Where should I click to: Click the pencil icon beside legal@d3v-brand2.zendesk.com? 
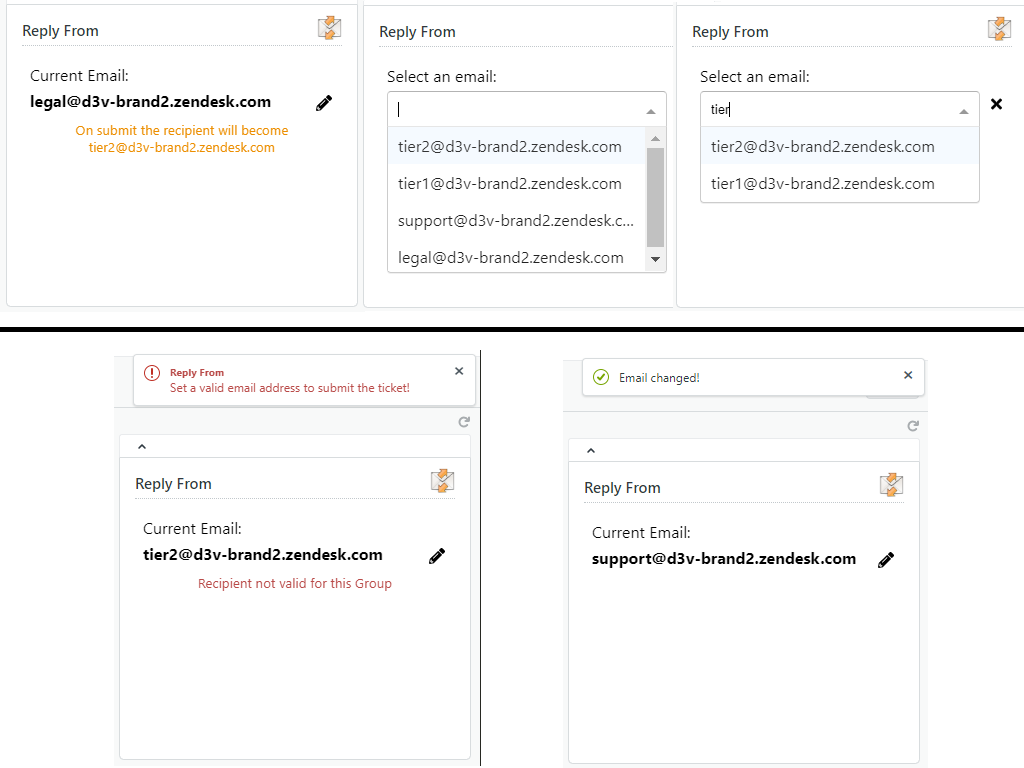[323, 103]
